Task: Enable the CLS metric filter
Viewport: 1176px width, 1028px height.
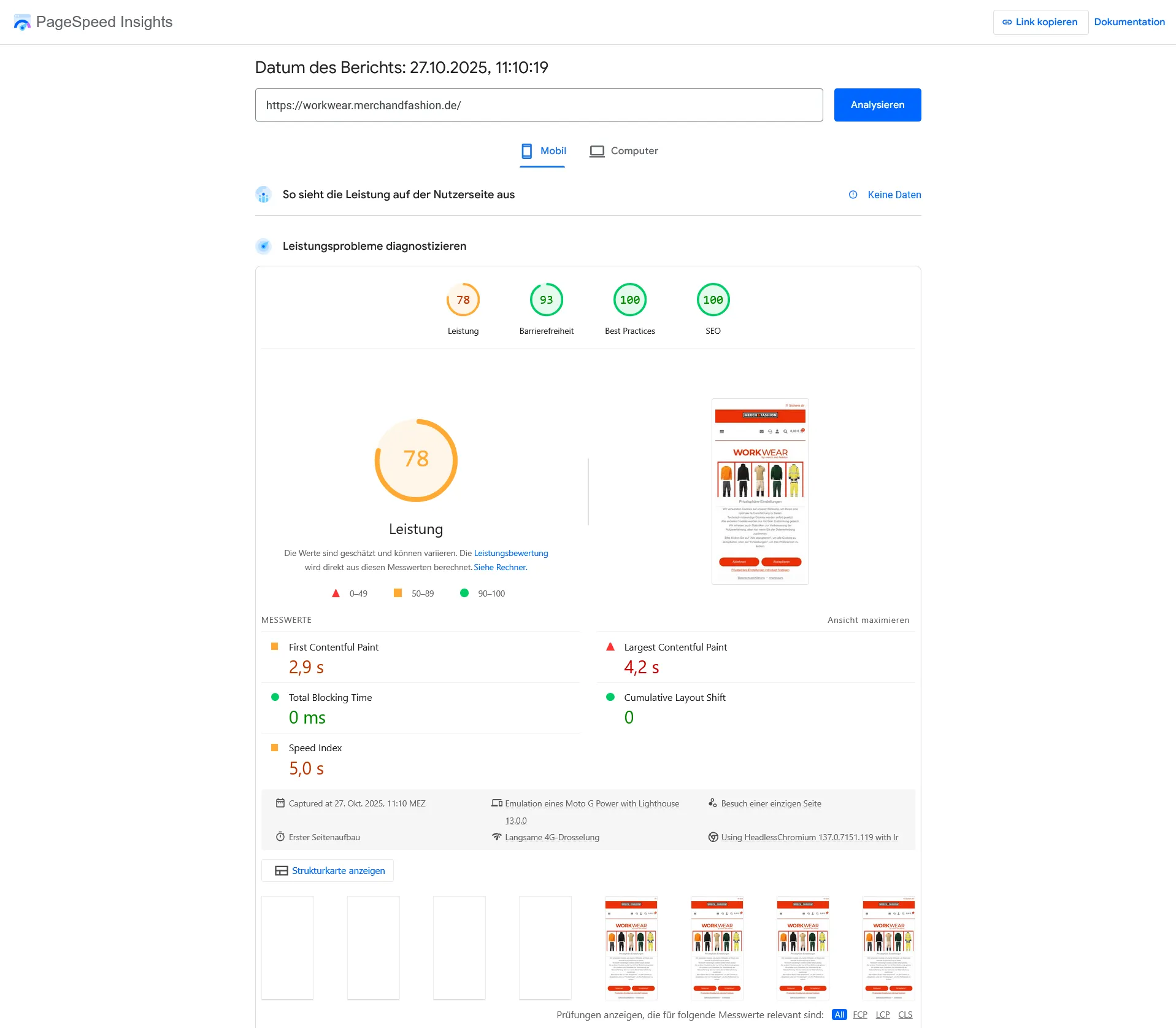Action: tap(905, 1014)
